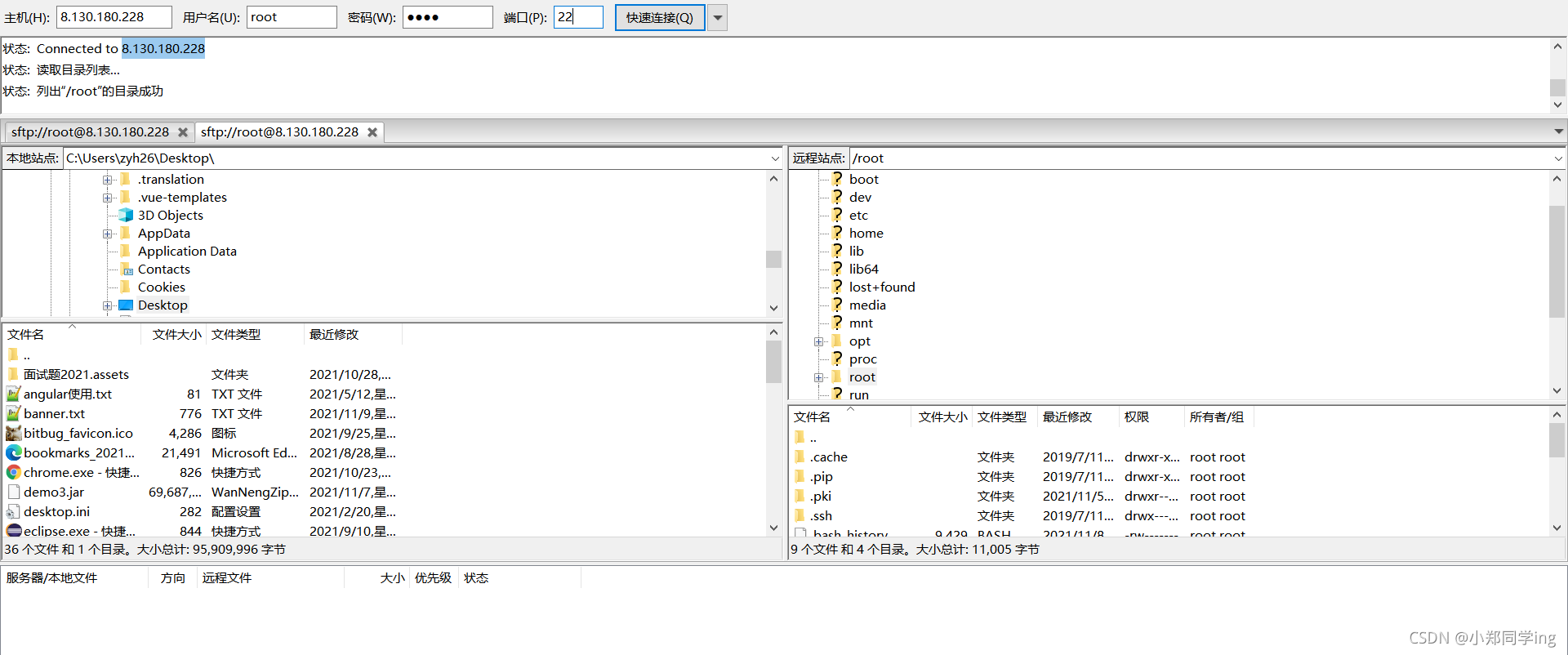The image size is (1568, 655).
Task: Open the remote site path dropdown
Action: (1558, 158)
